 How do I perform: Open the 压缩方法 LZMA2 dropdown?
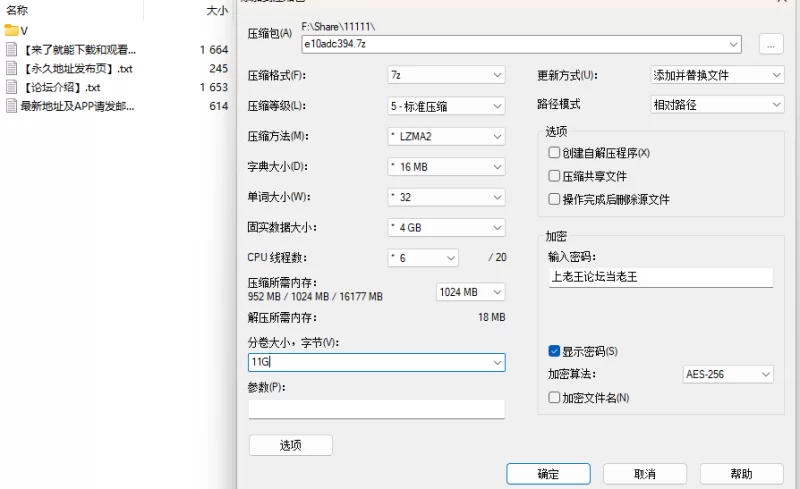(x=446, y=136)
